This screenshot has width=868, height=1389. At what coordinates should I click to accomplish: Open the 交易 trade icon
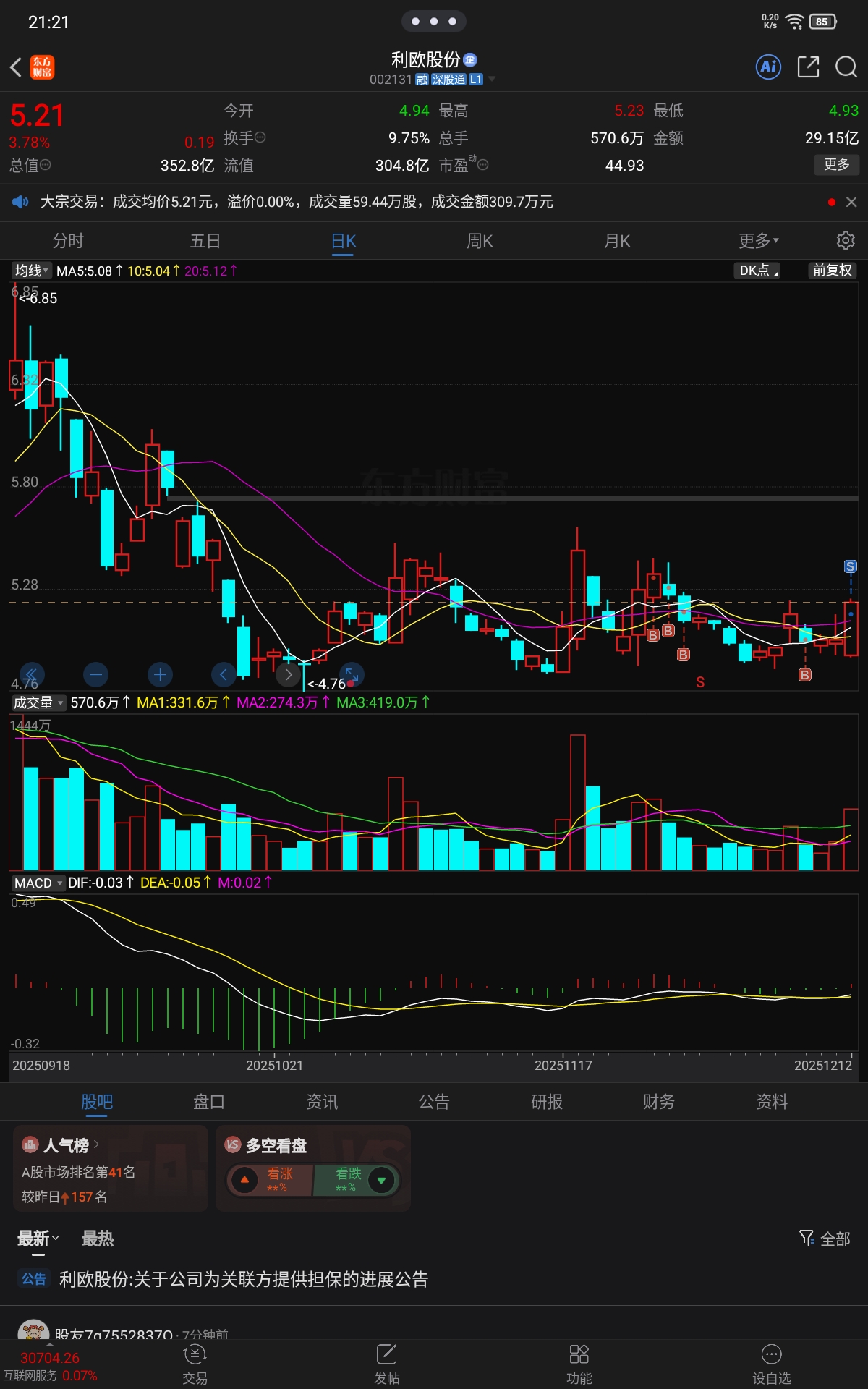[x=195, y=1364]
